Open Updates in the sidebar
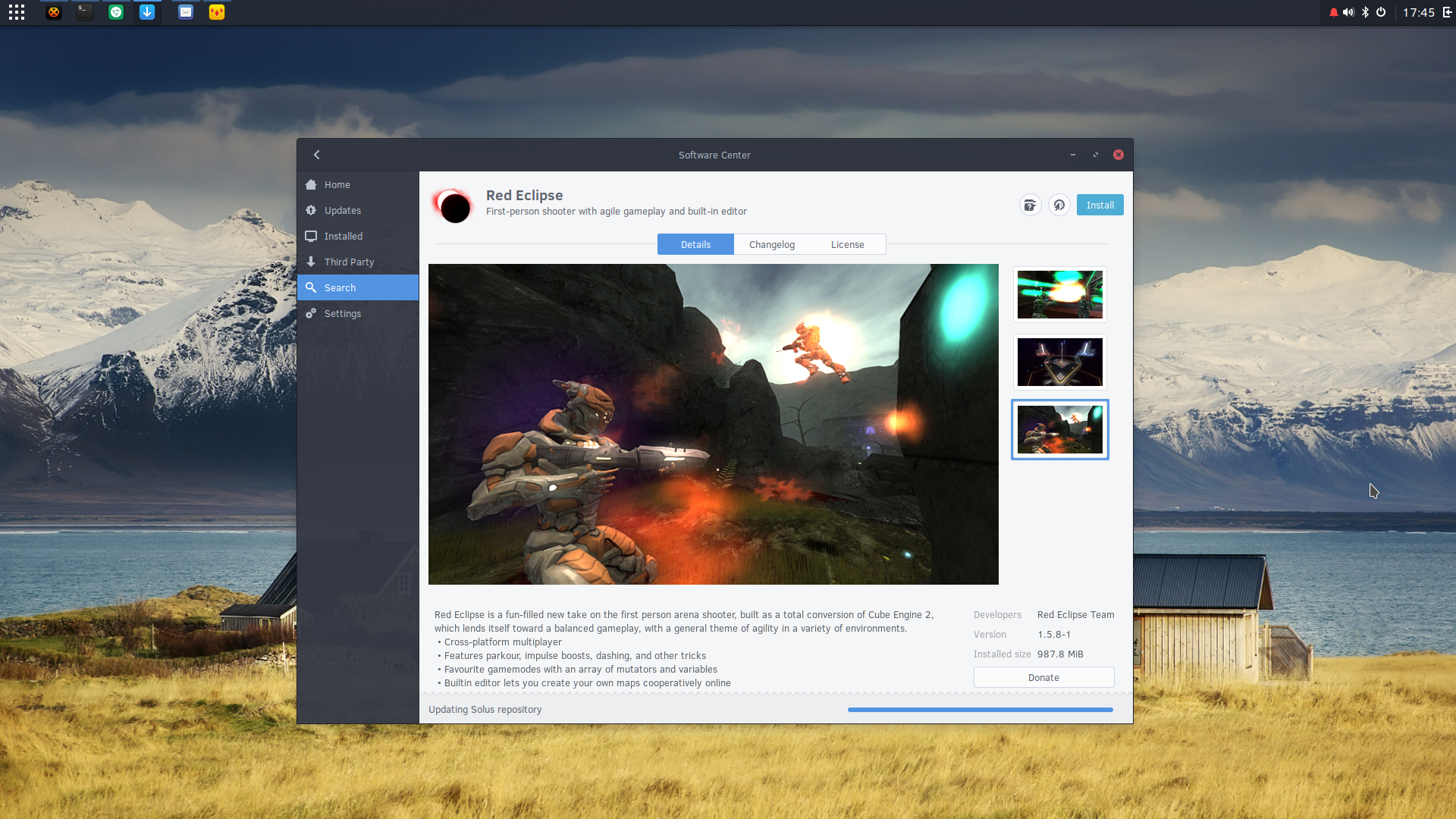Screen dimensions: 1456x819 [358, 211]
